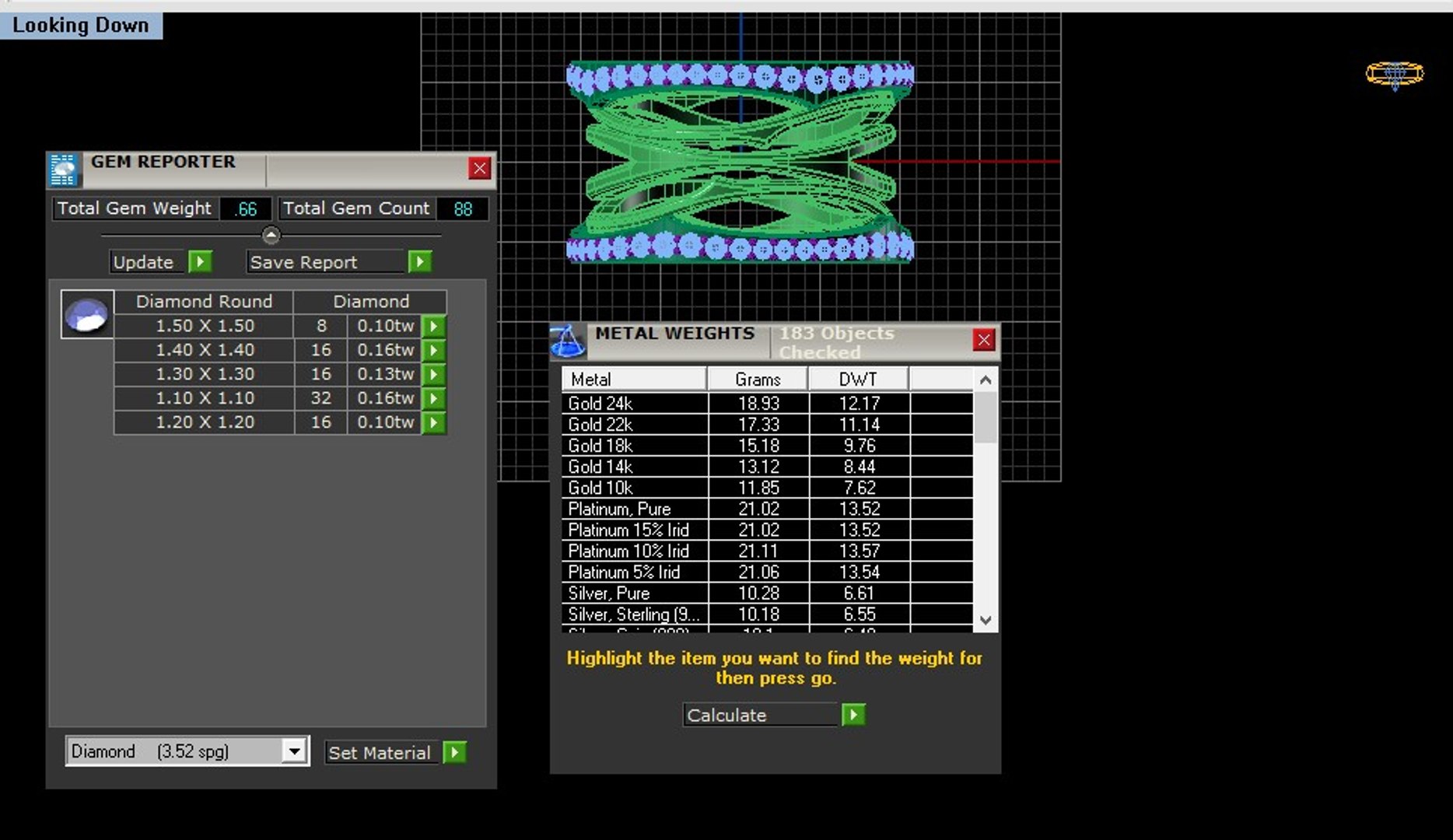Click the Update button
1453x840 pixels.
pos(148,262)
